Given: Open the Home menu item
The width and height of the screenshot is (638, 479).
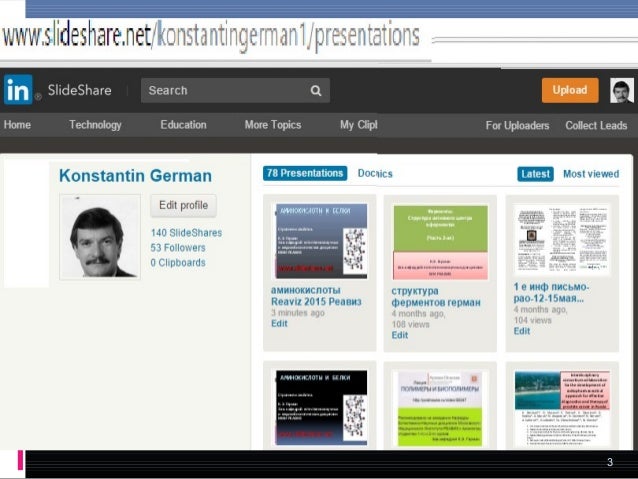Looking at the screenshot, I should 18,125.
